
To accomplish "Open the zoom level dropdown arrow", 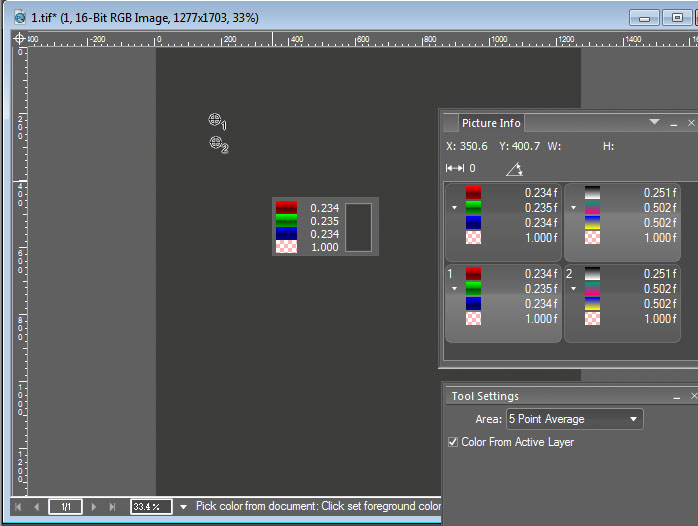I will click(183, 506).
